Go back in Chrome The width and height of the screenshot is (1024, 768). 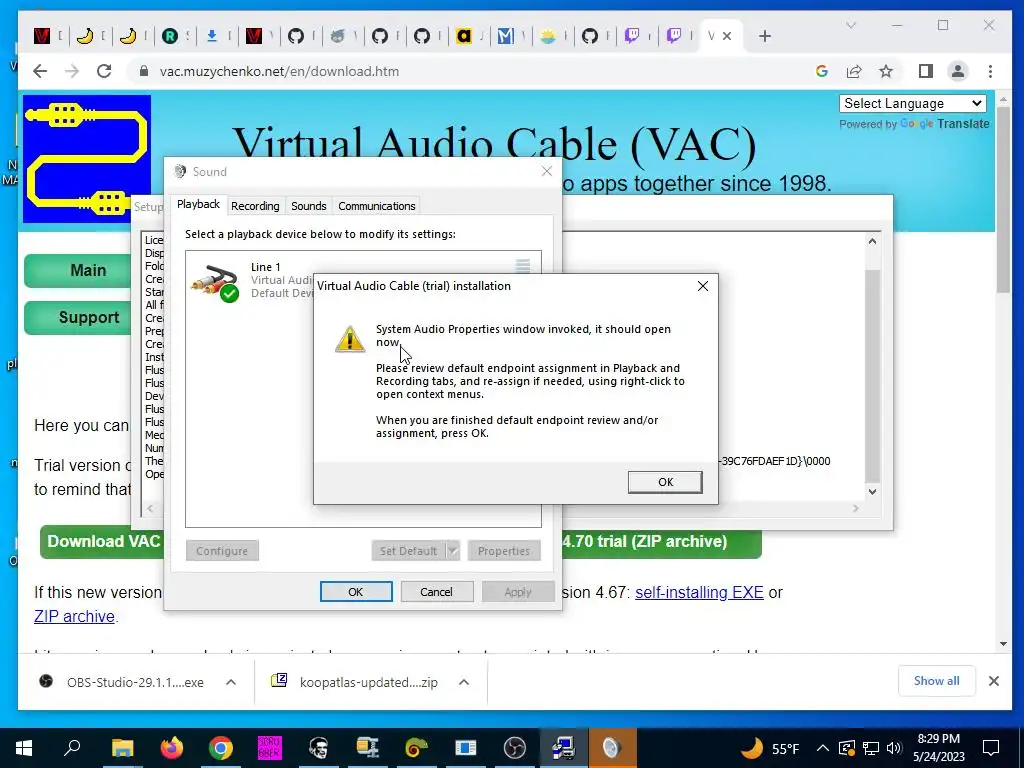click(x=40, y=71)
